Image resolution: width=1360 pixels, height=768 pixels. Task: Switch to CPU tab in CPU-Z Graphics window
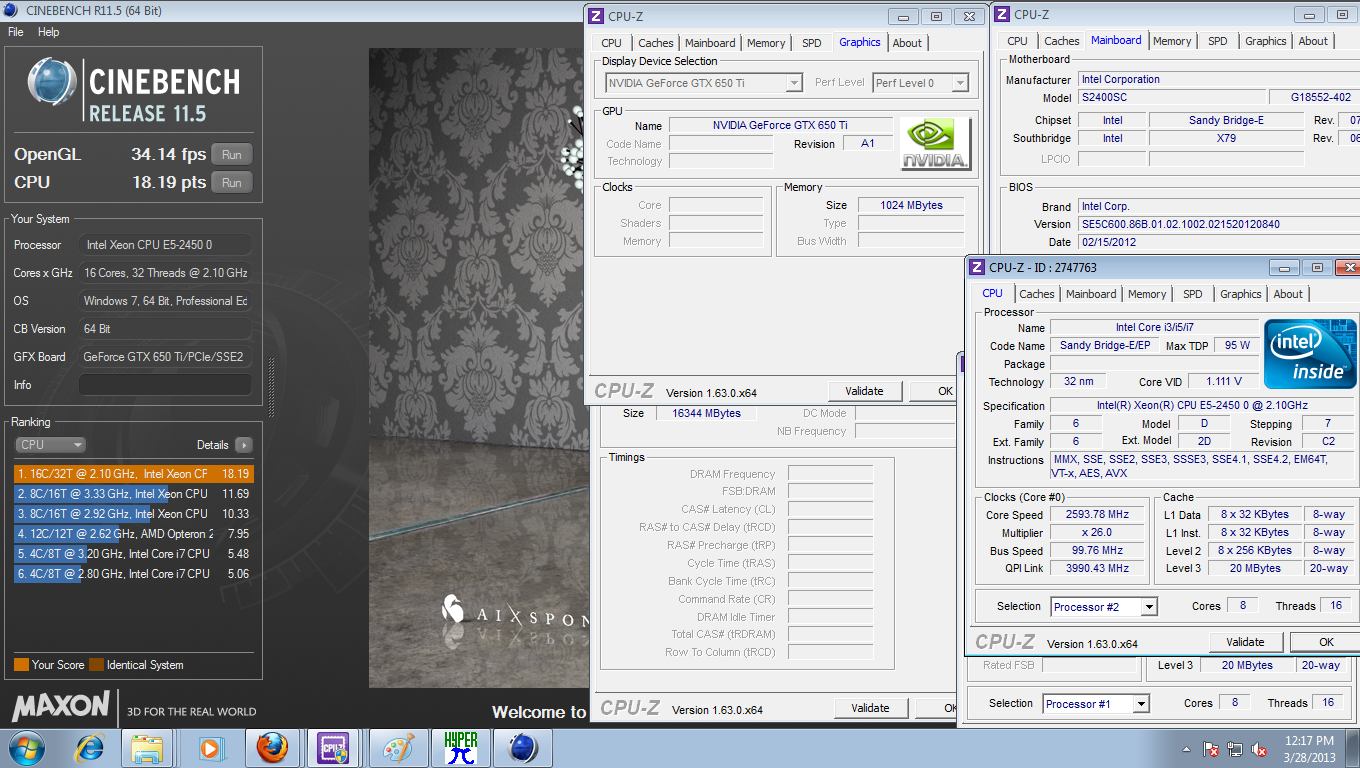coord(611,43)
